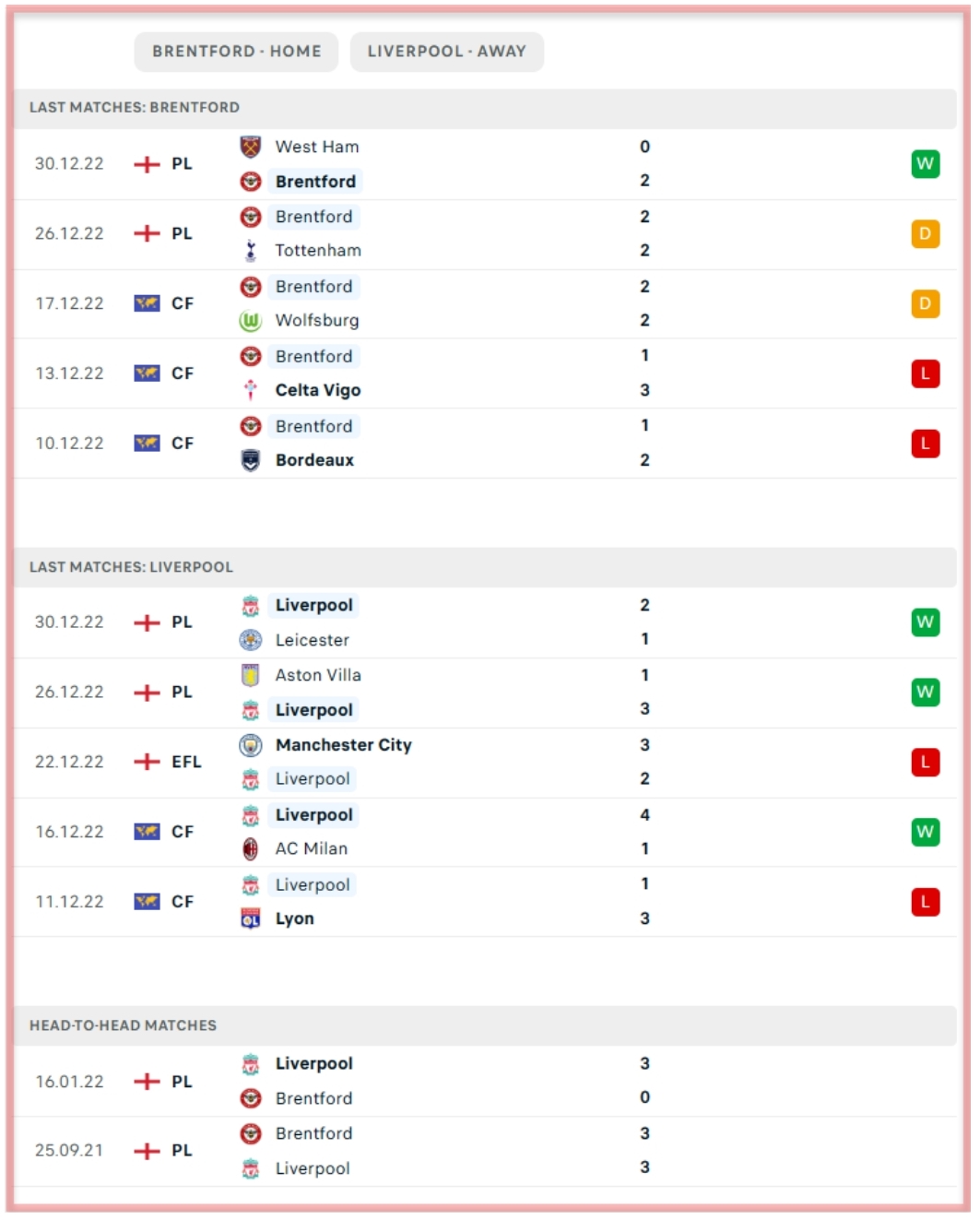Select the Liverpool - Away tab

click(x=446, y=52)
